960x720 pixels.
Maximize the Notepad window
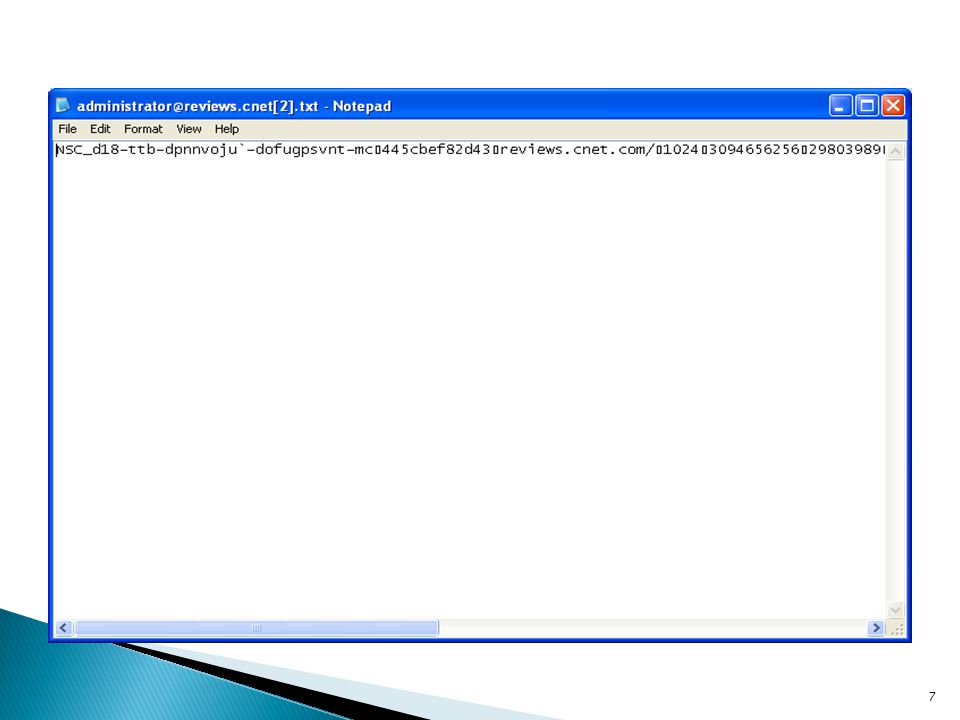coord(866,106)
